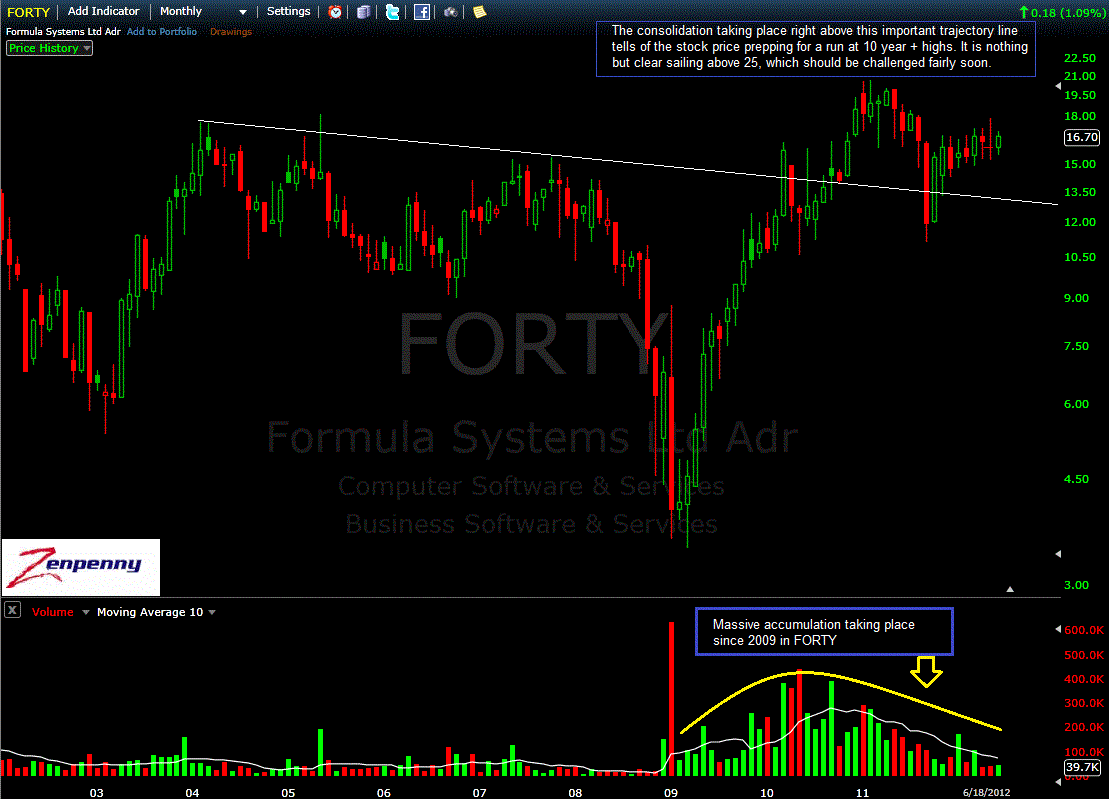Open the database stack icon
This screenshot has height=799, width=1109.
[364, 12]
